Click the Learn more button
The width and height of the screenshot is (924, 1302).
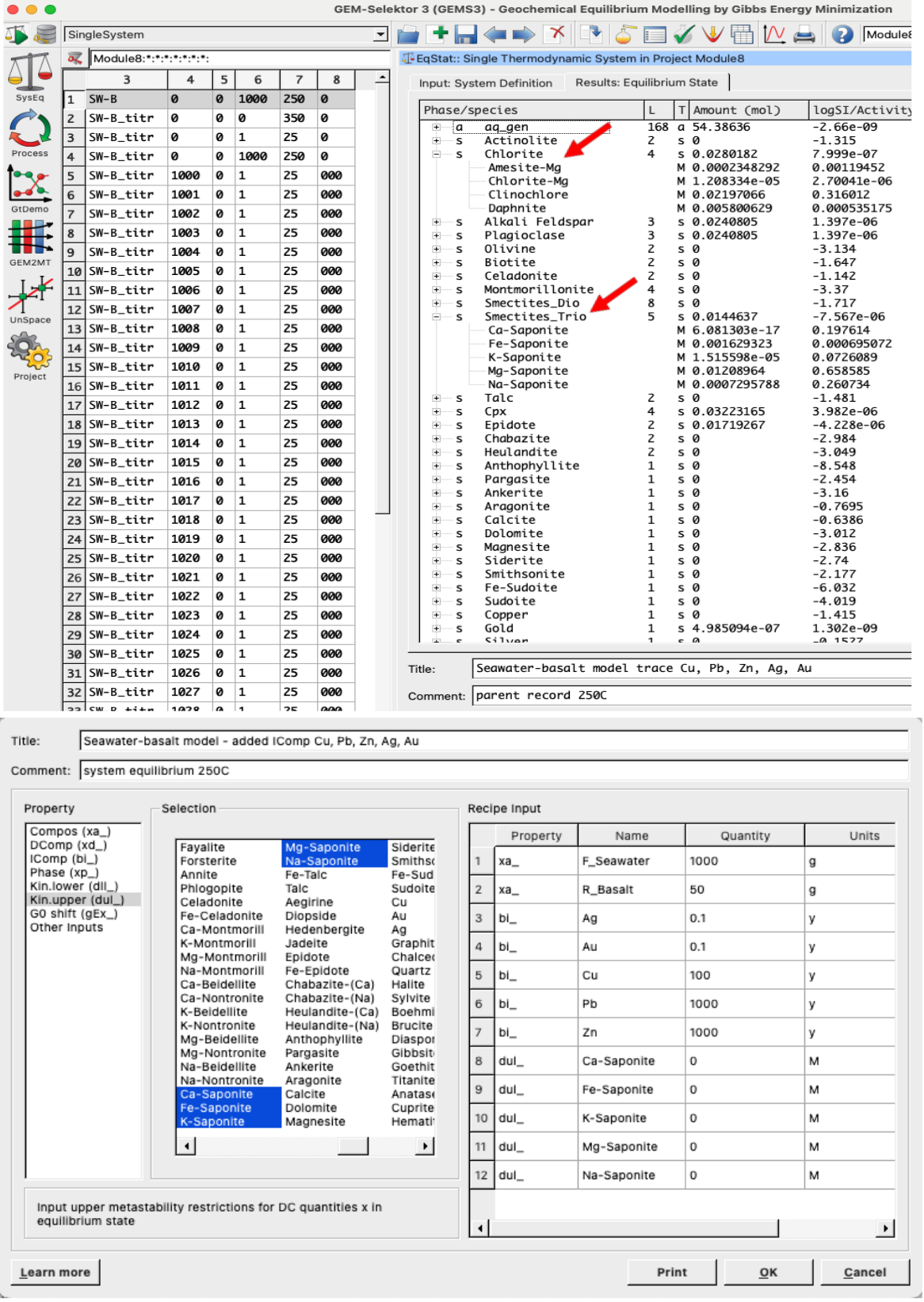55,1272
